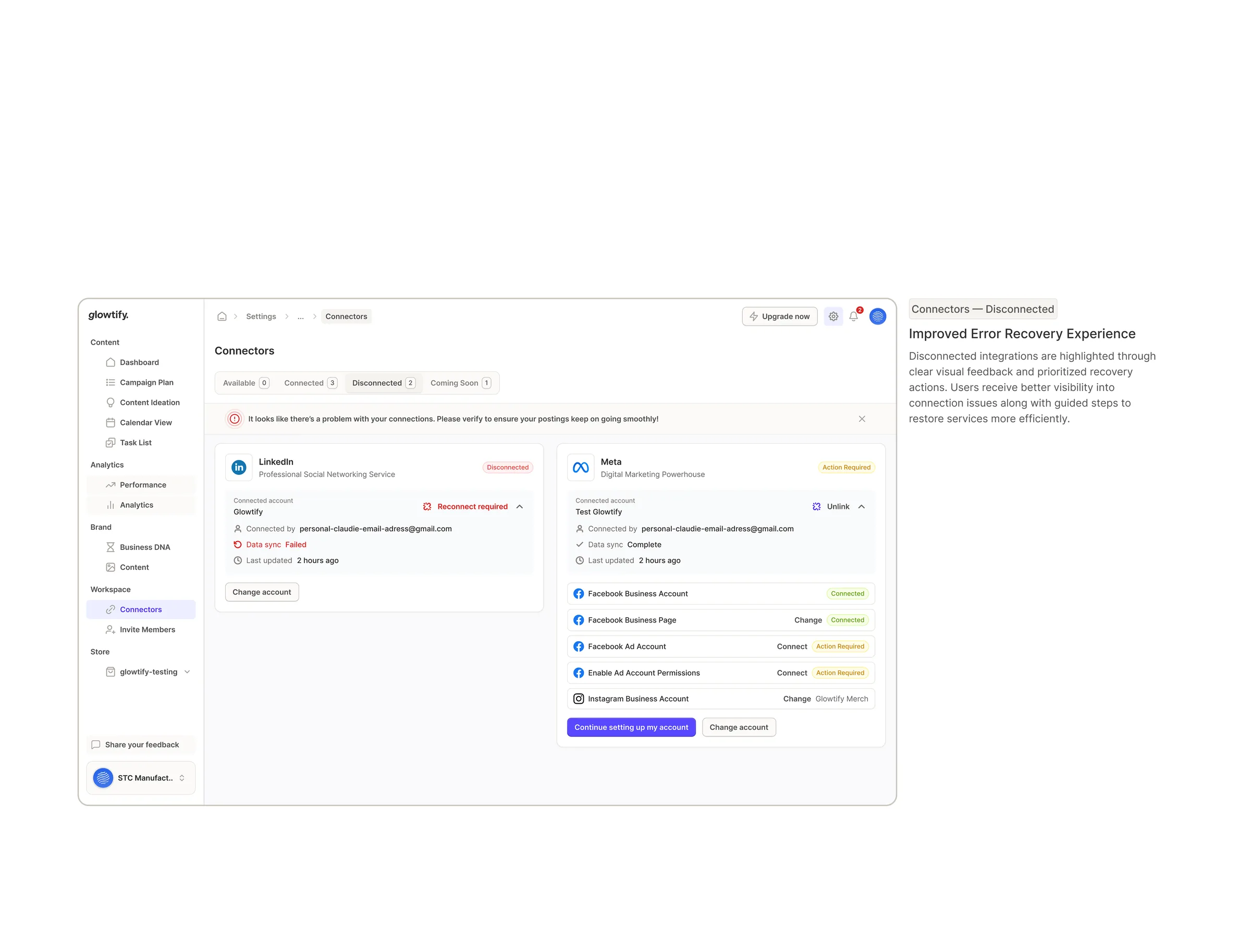Viewport: 1251px width, 952px height.
Task: Click Data sync Failed retry icon
Action: 238,545
